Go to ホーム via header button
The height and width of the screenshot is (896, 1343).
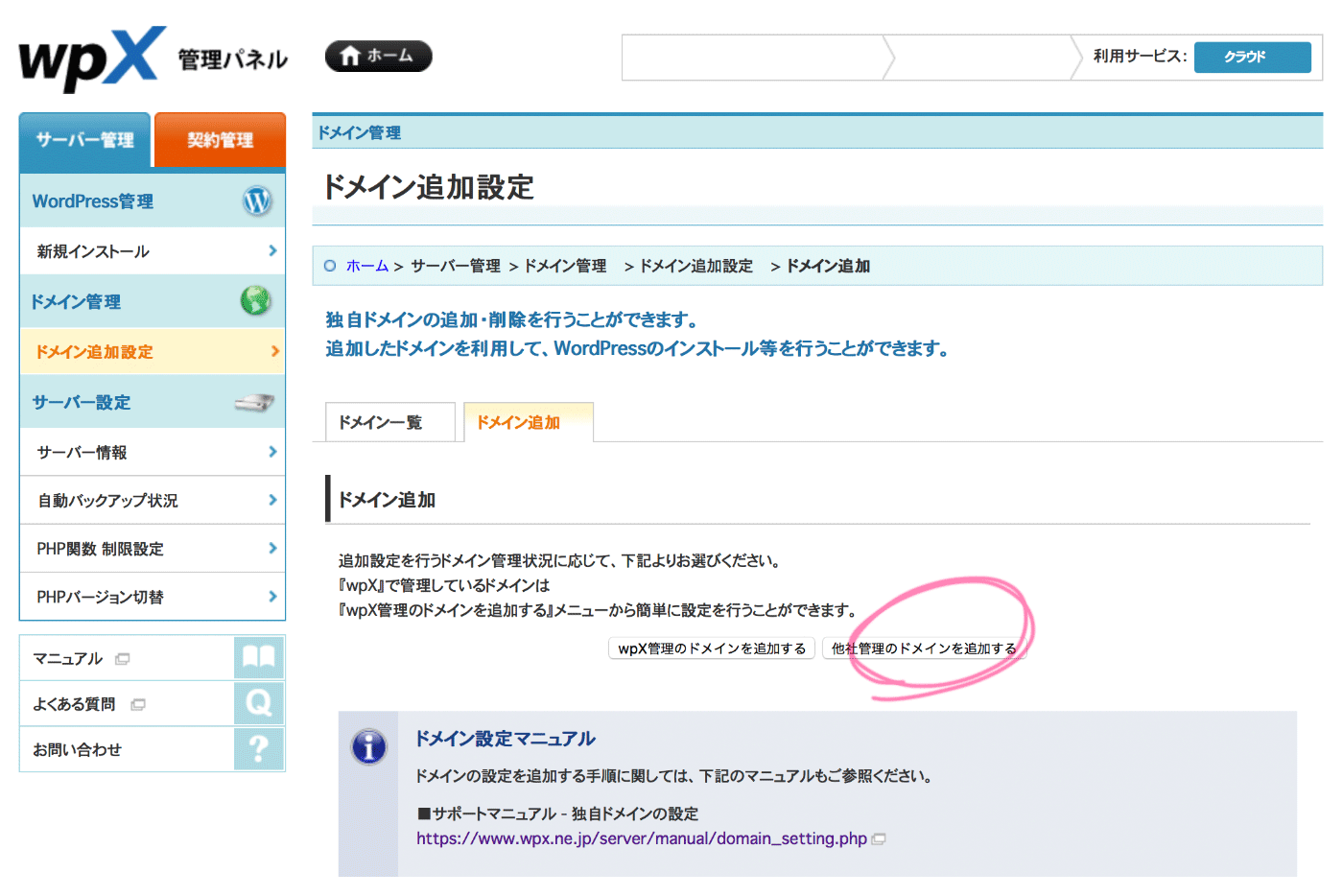point(379,57)
